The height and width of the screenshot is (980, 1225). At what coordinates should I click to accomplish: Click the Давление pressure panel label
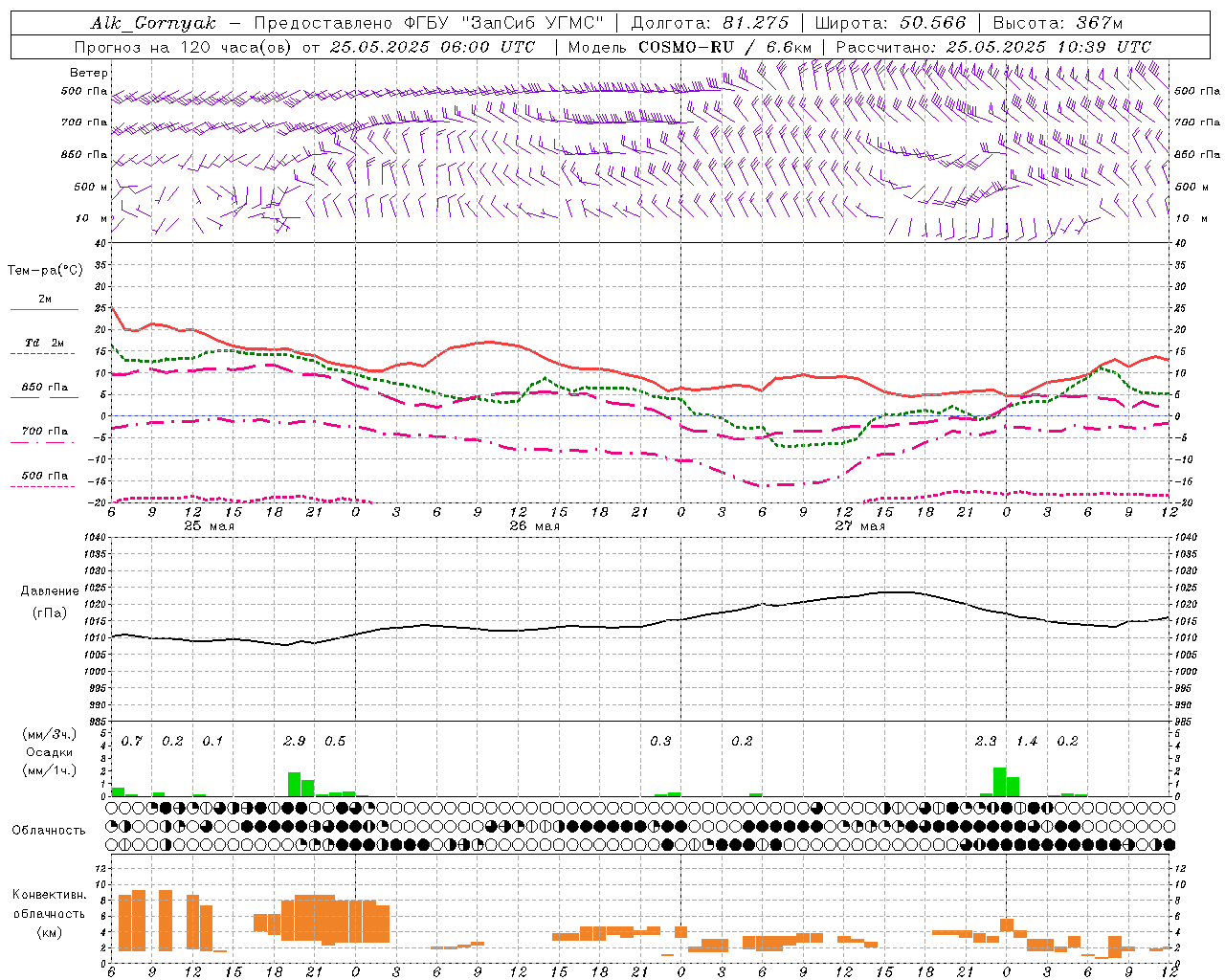click(x=50, y=591)
